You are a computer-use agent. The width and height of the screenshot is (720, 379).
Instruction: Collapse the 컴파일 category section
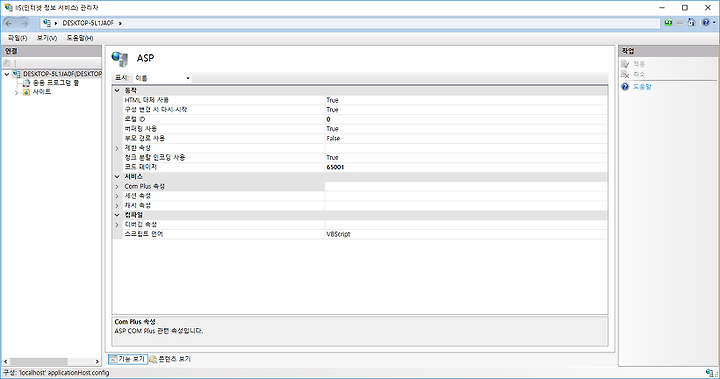[x=117, y=215]
